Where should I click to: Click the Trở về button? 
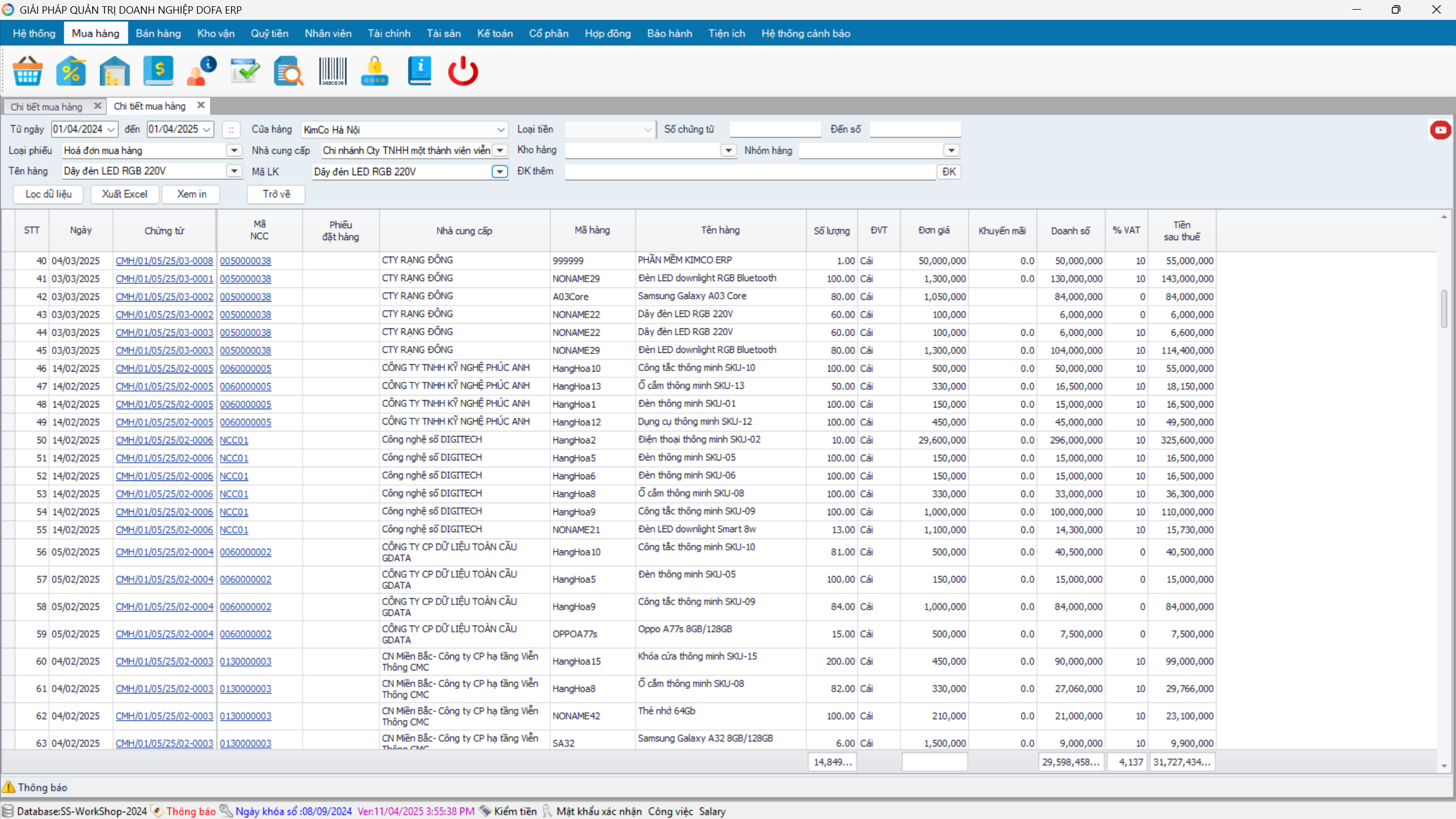coord(277,194)
